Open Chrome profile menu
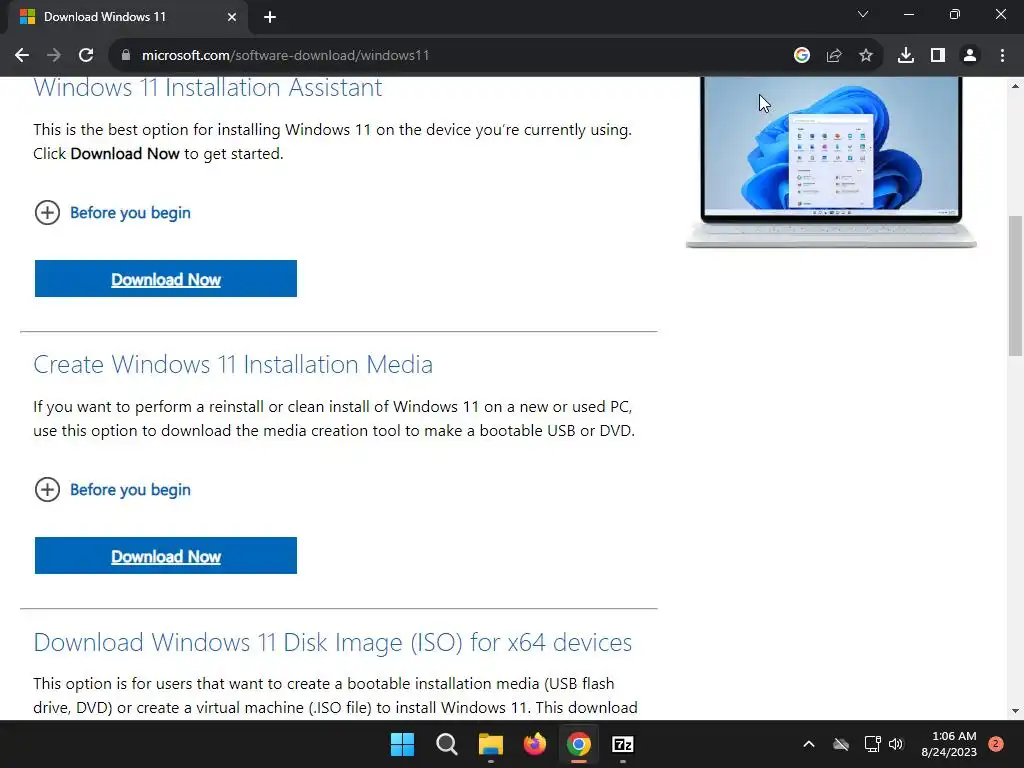 pos(970,56)
